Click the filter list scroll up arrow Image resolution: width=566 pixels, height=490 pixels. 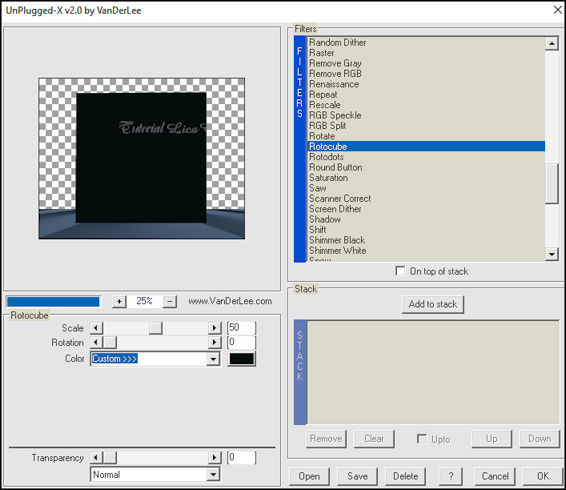pyautogui.click(x=552, y=44)
